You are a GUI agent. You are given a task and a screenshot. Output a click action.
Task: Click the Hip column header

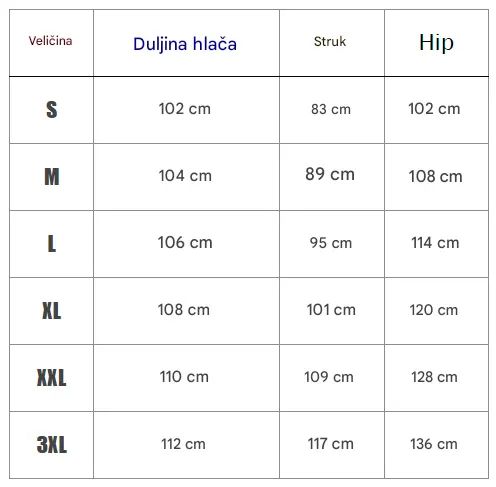pos(436,43)
